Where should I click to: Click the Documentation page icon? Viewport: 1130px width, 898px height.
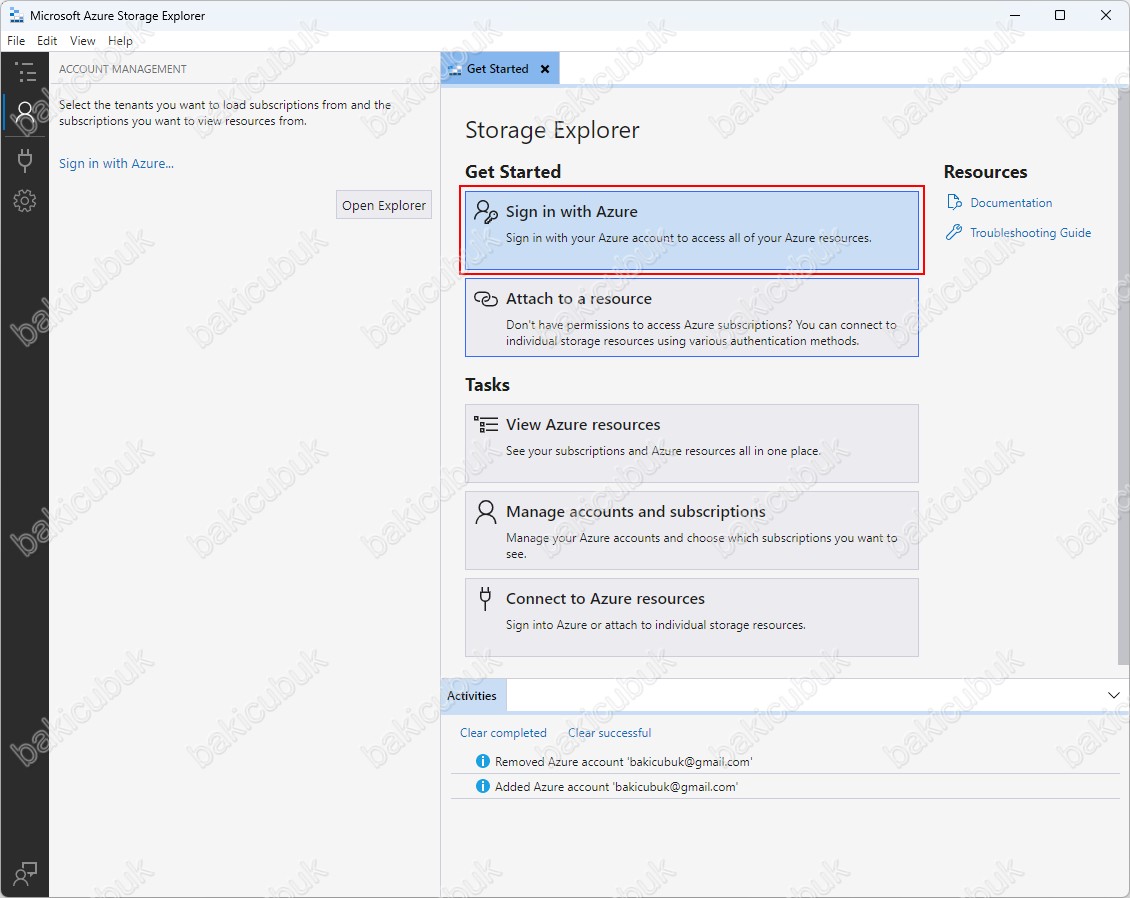coord(954,203)
